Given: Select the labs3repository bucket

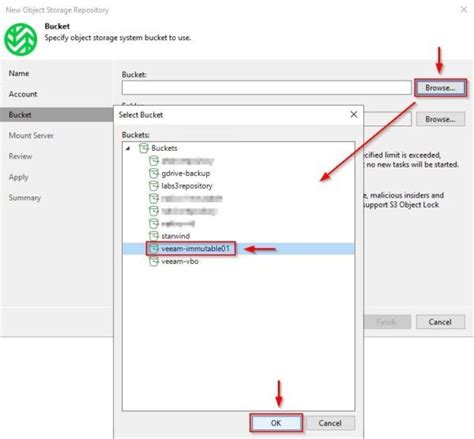Looking at the screenshot, I should (187, 186).
